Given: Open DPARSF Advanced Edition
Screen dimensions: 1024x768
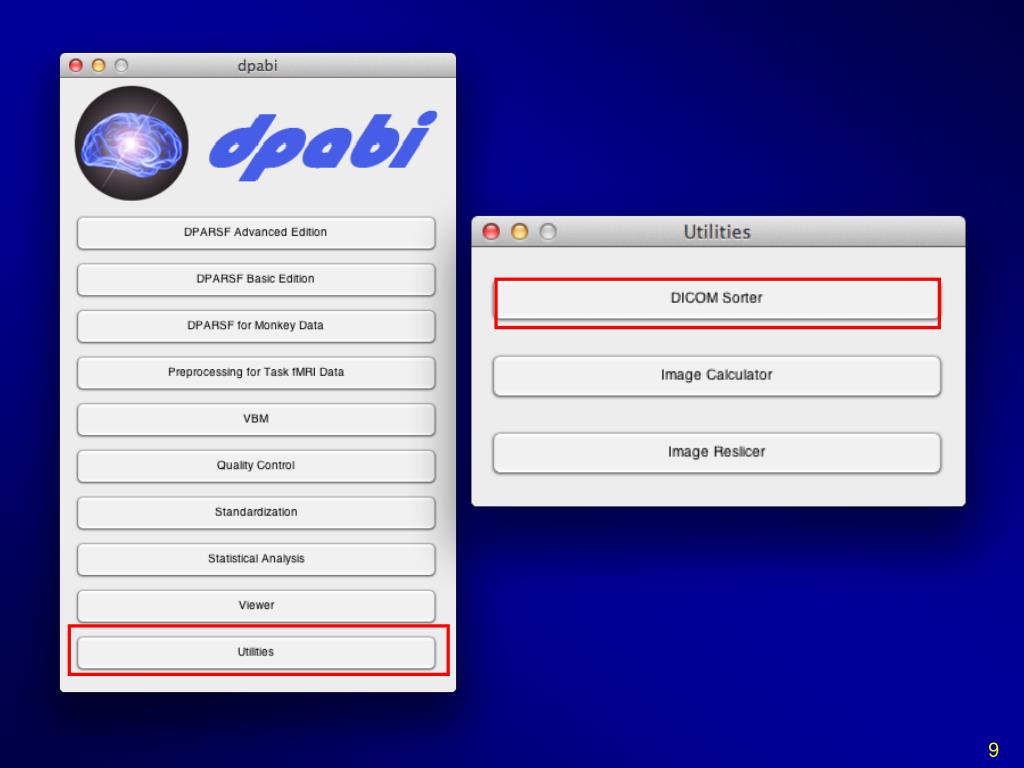Looking at the screenshot, I should coord(256,232).
